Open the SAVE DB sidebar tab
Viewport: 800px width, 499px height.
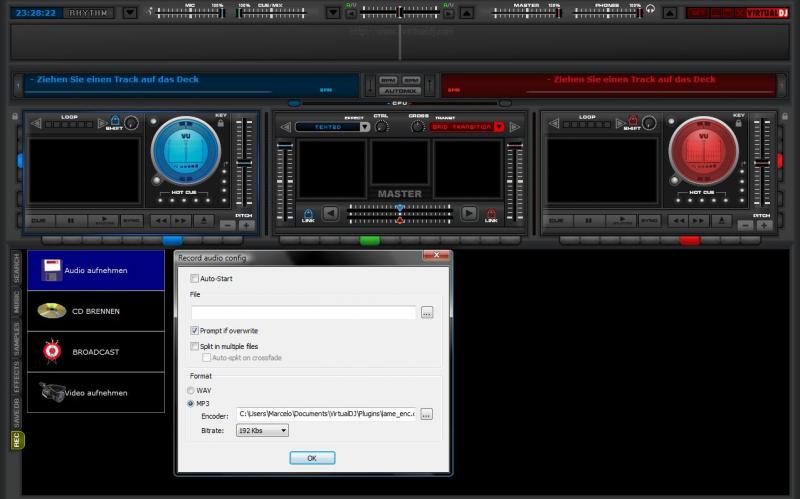pyautogui.click(x=16, y=413)
